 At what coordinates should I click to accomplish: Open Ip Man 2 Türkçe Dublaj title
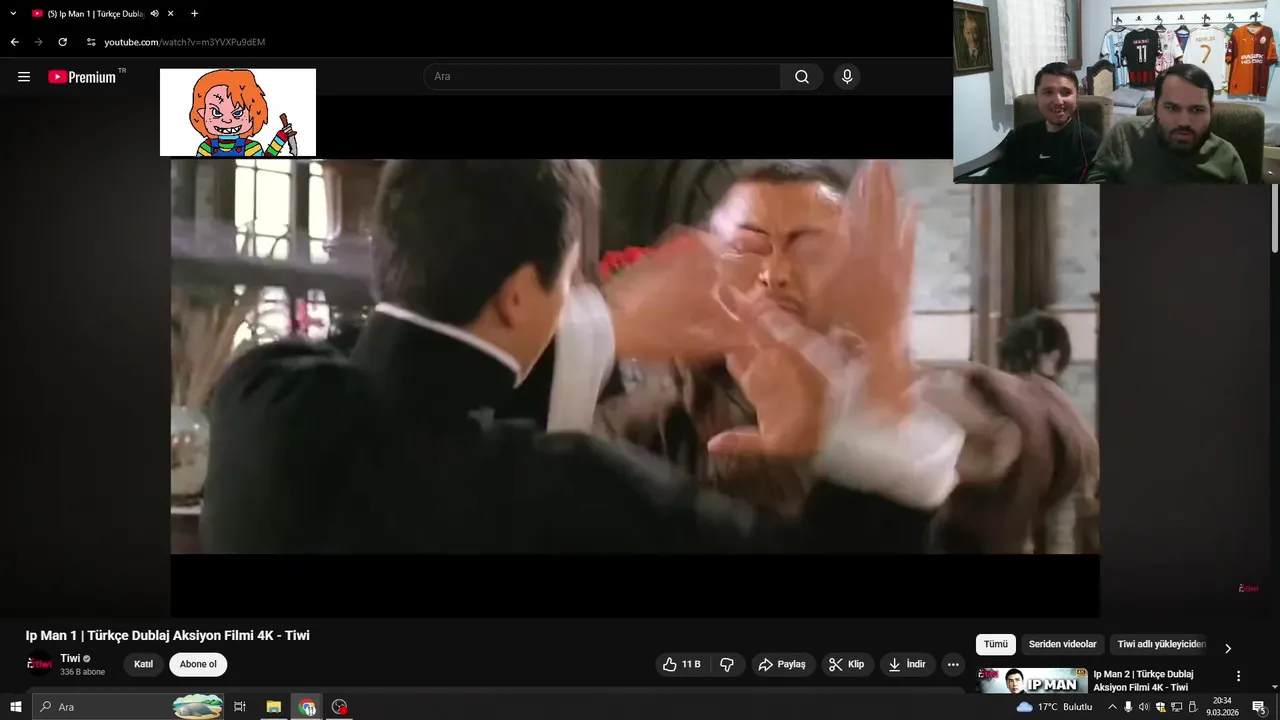point(1143,680)
